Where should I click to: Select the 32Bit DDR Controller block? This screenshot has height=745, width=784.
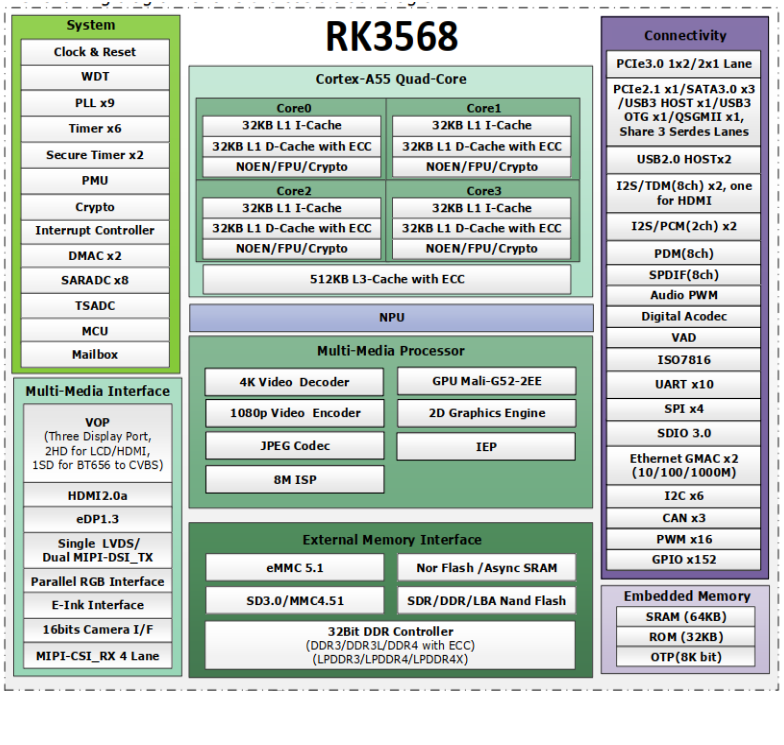click(x=390, y=645)
